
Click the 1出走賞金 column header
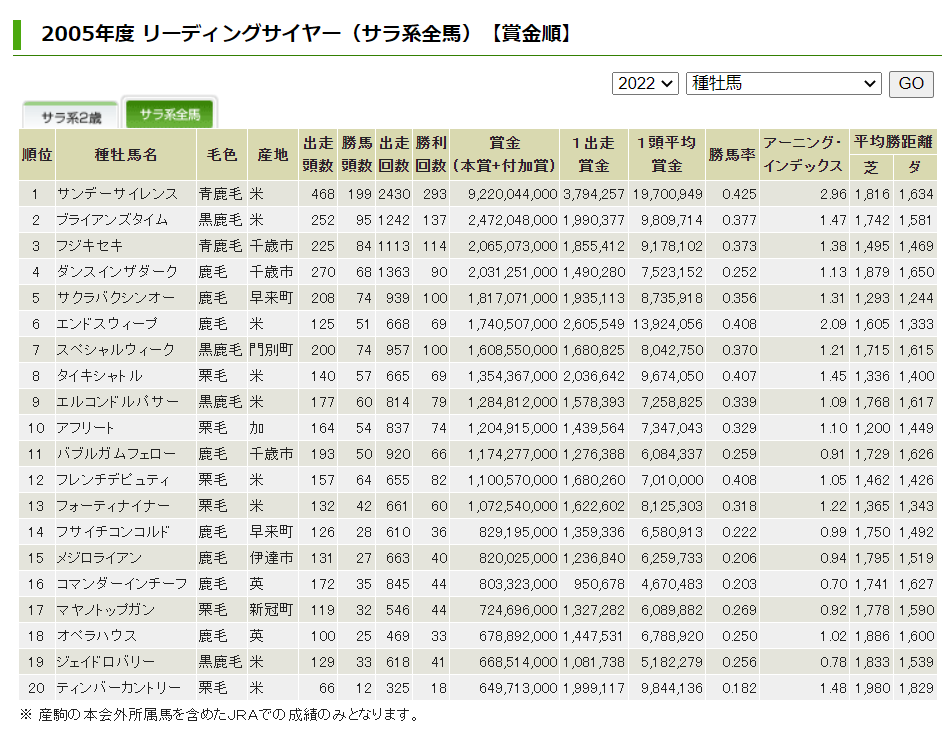point(593,154)
